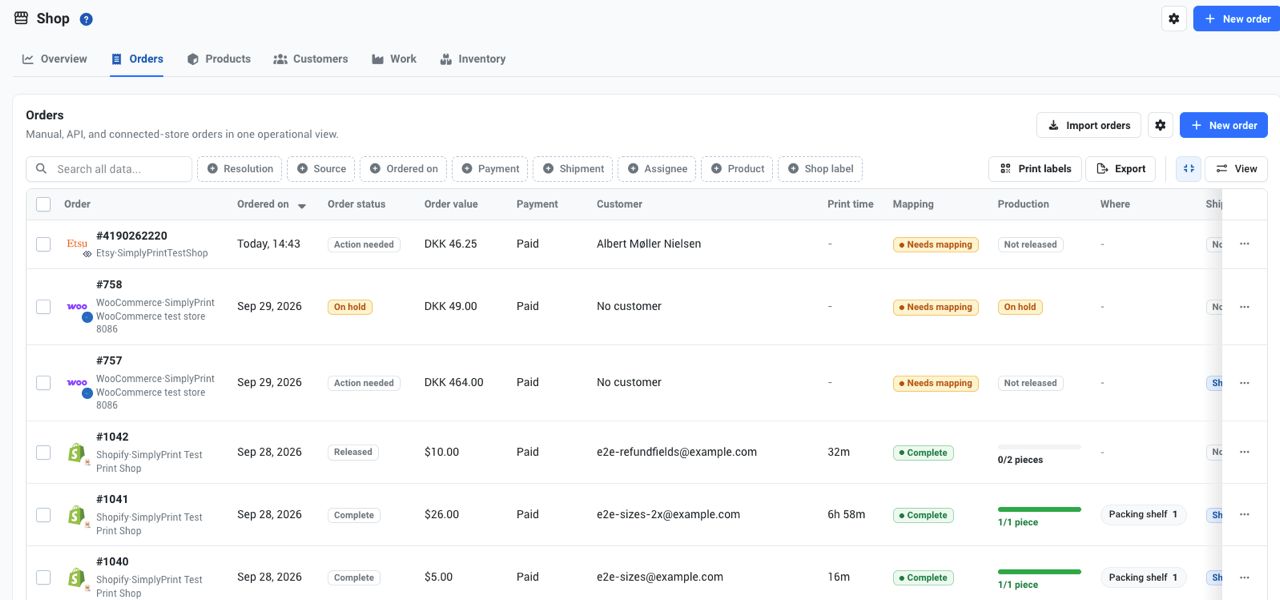Click New order in the top header

(x=1237, y=19)
